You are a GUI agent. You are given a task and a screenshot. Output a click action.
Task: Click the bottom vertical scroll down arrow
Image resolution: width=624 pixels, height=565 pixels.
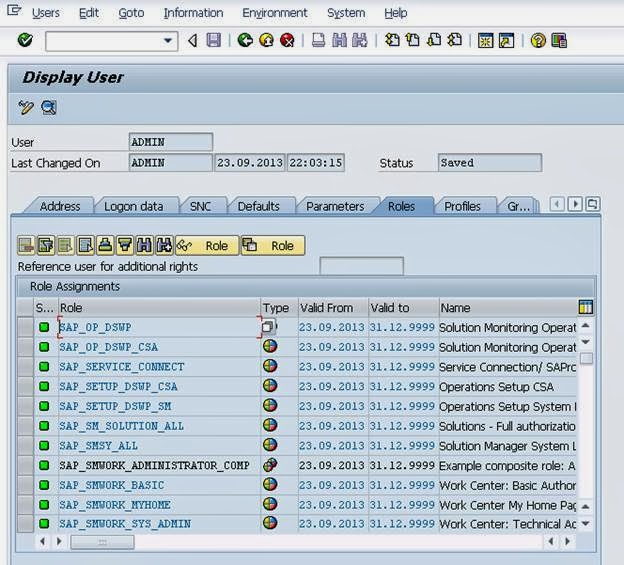[585, 524]
